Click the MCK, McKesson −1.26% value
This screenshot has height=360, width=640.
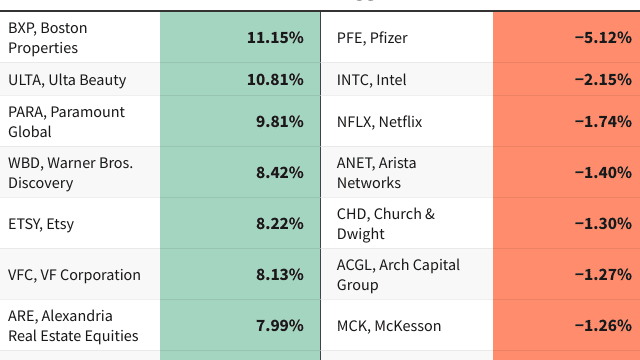coord(603,326)
